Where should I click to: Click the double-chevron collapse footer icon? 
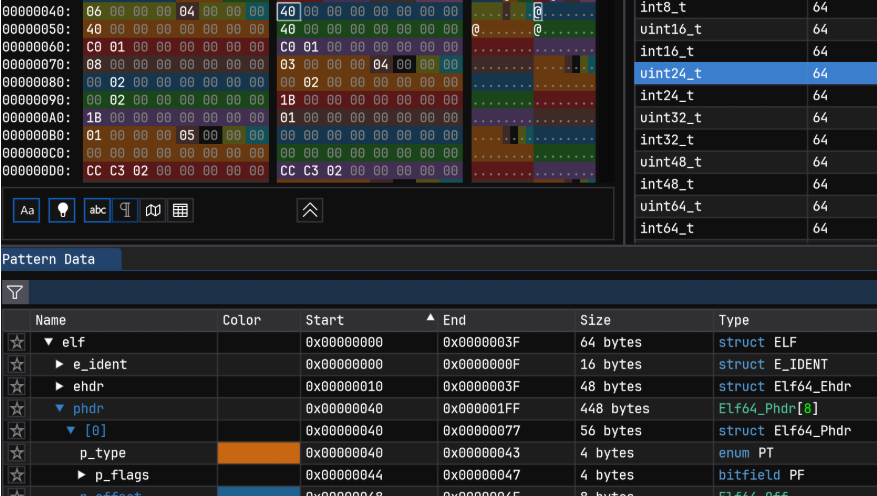pyautogui.click(x=310, y=210)
